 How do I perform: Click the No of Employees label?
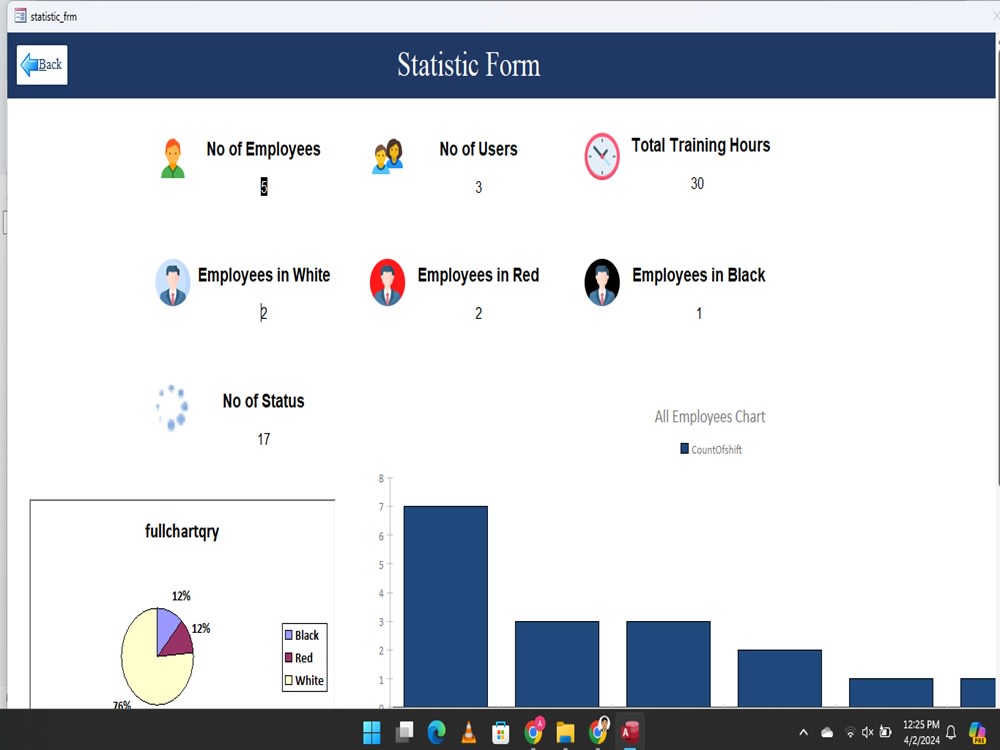click(x=263, y=149)
